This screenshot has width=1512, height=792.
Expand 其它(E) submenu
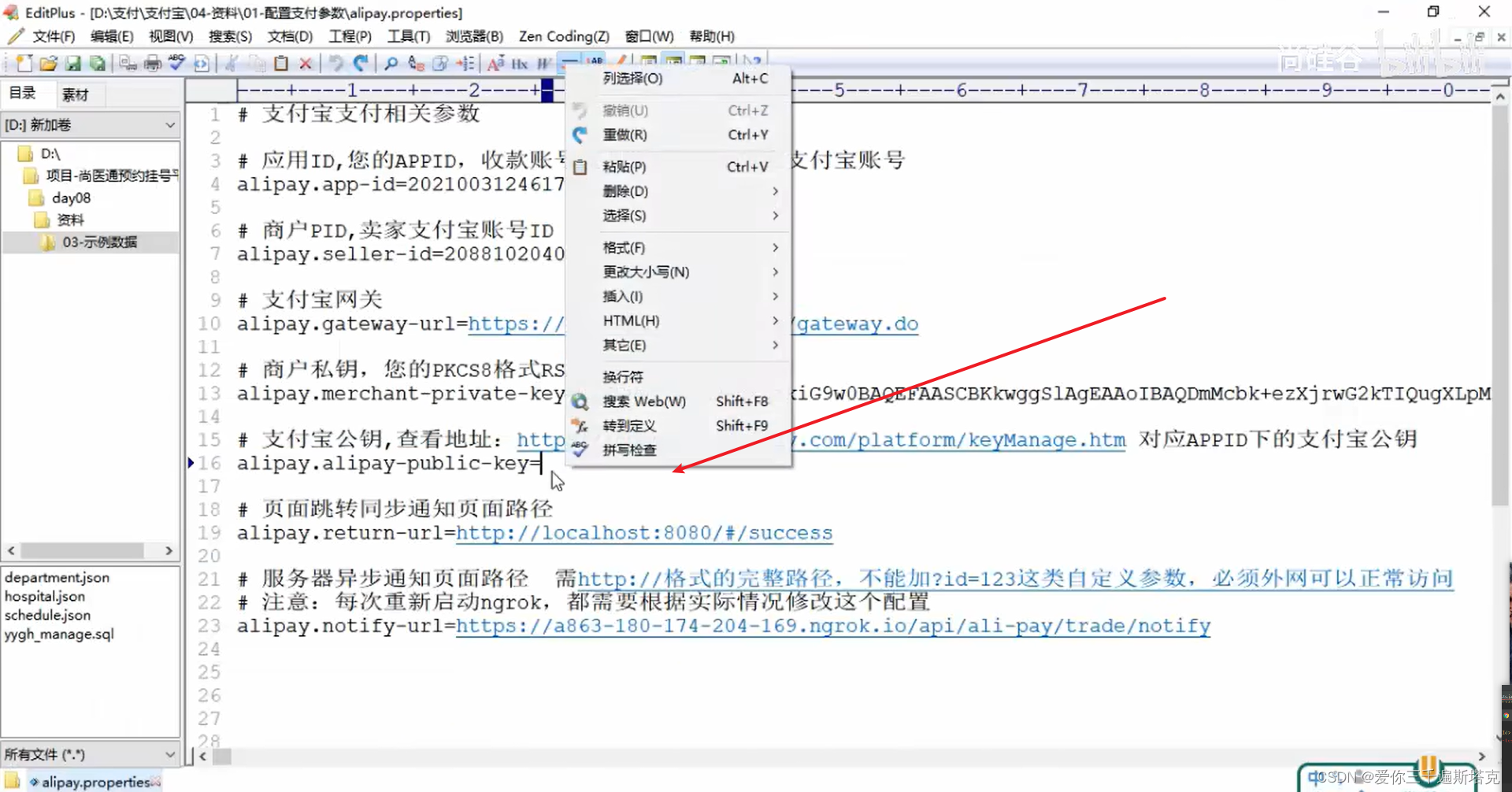[679, 346]
